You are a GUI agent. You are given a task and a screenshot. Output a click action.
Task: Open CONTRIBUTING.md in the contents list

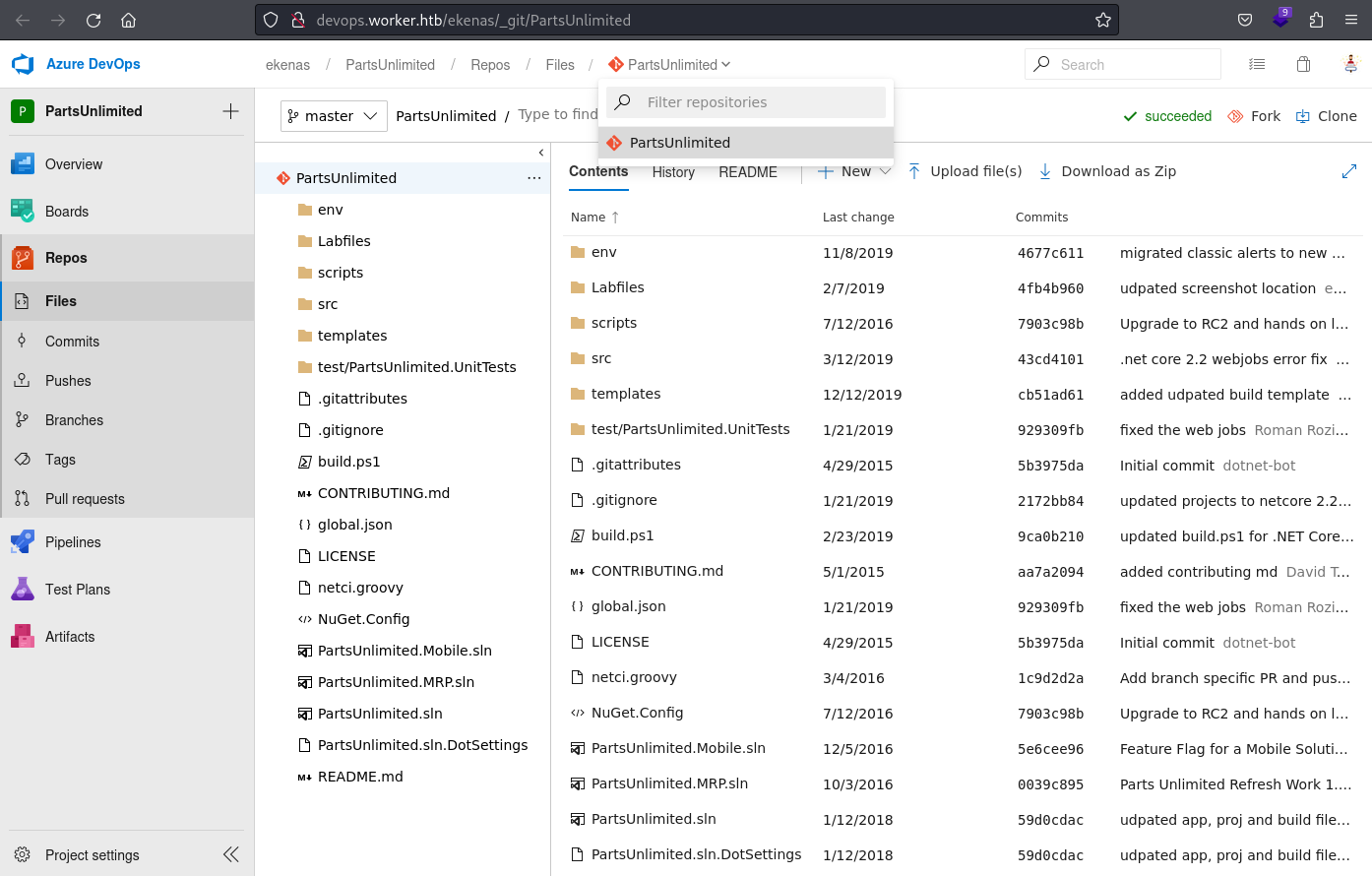pos(656,571)
